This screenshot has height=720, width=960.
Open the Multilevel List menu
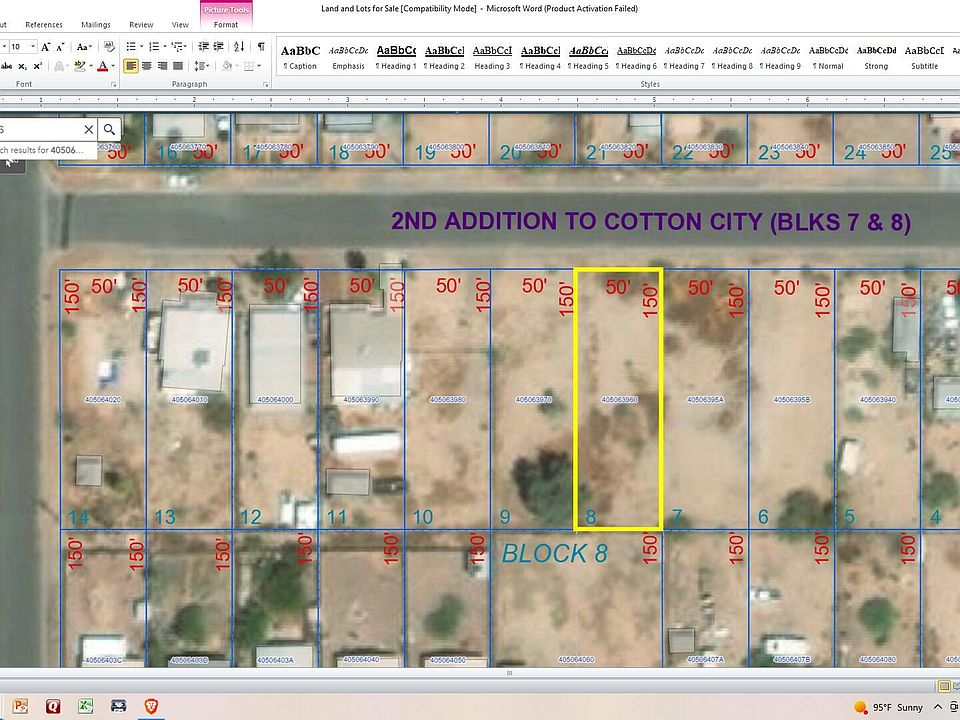tap(179, 47)
